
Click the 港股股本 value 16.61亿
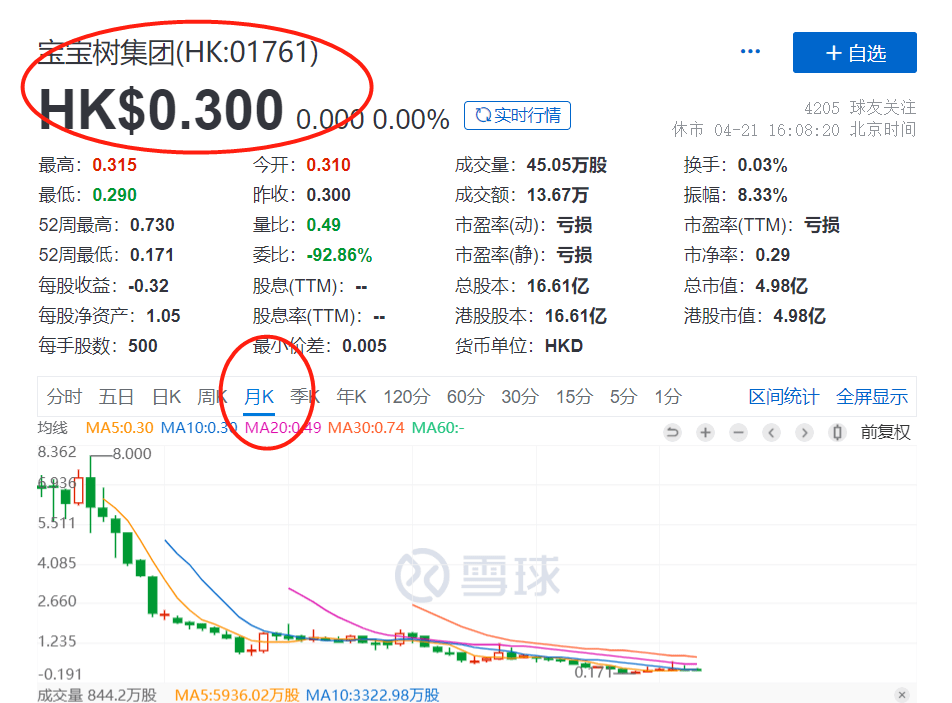(x=576, y=316)
